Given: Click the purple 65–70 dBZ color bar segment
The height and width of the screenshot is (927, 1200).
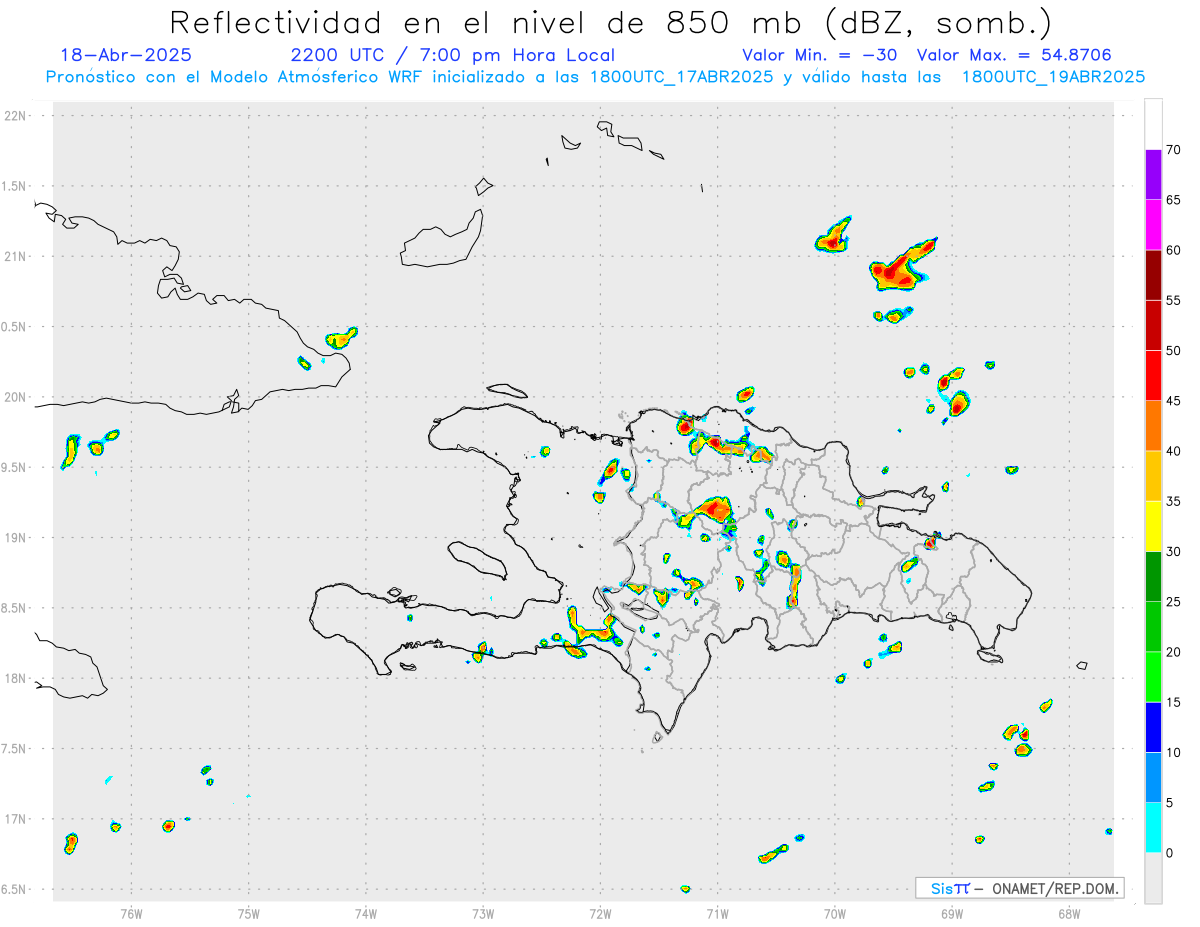Looking at the screenshot, I should click(x=1153, y=175).
